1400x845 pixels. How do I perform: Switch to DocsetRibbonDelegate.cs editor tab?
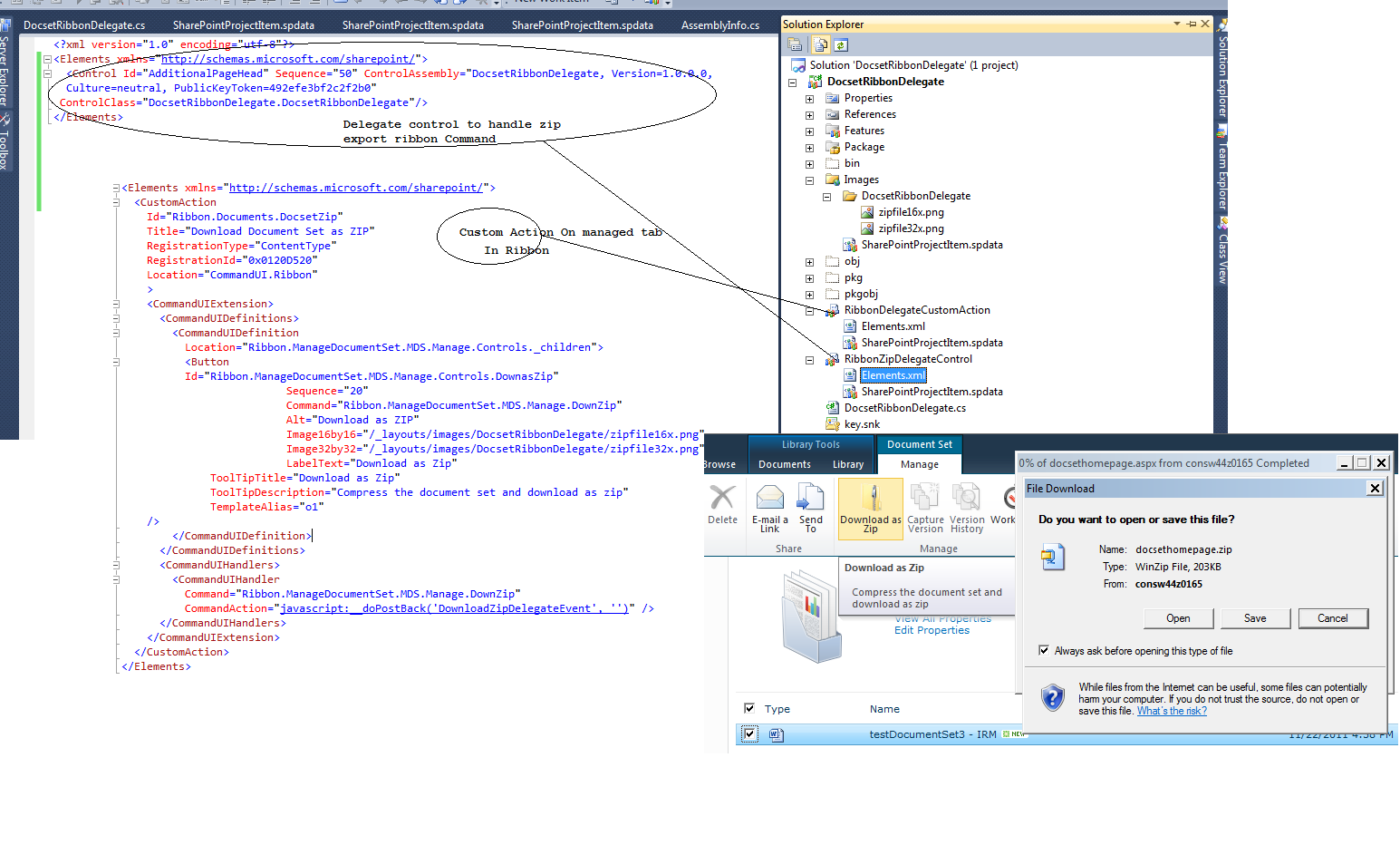(x=84, y=25)
